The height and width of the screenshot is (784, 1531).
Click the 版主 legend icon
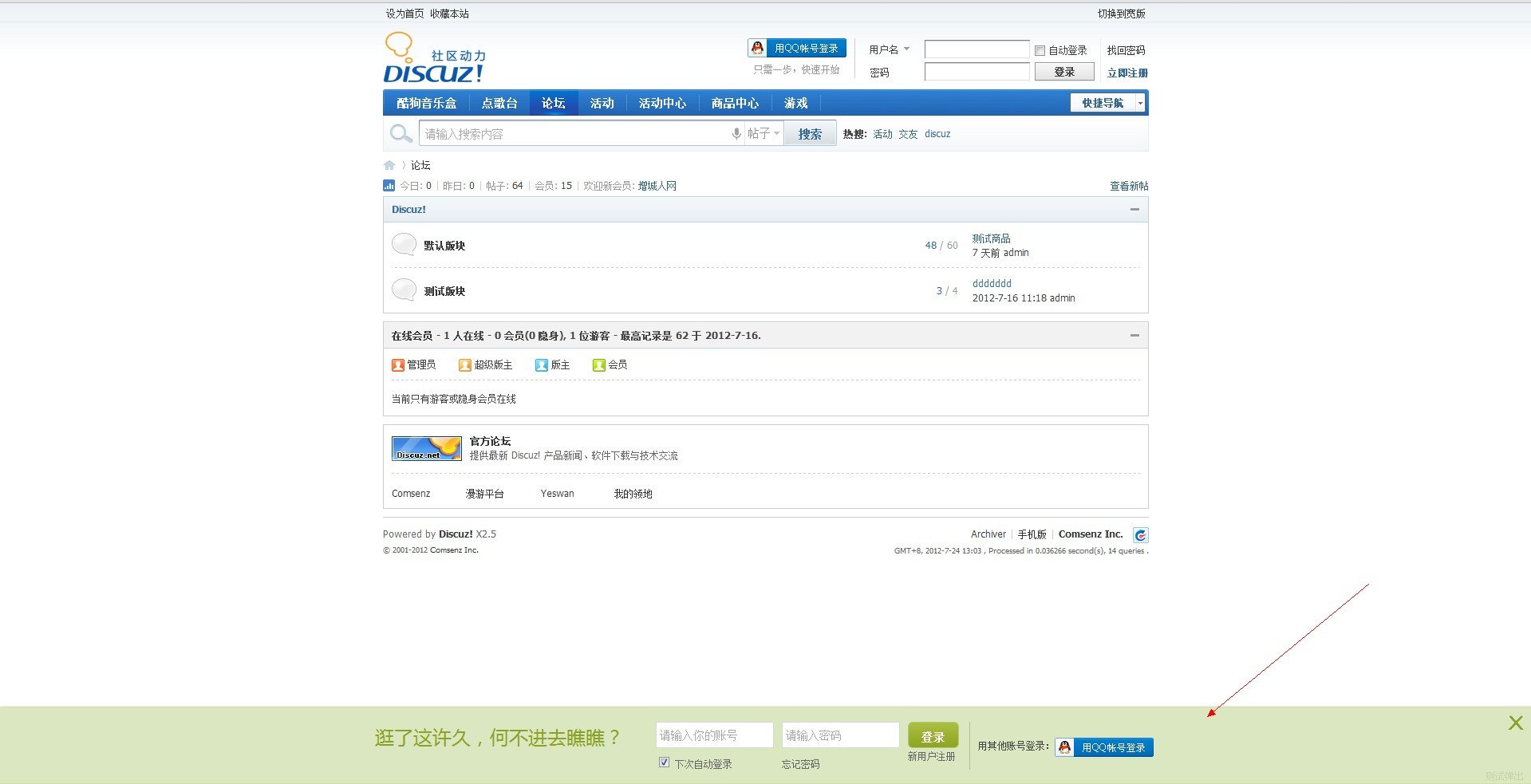click(542, 365)
